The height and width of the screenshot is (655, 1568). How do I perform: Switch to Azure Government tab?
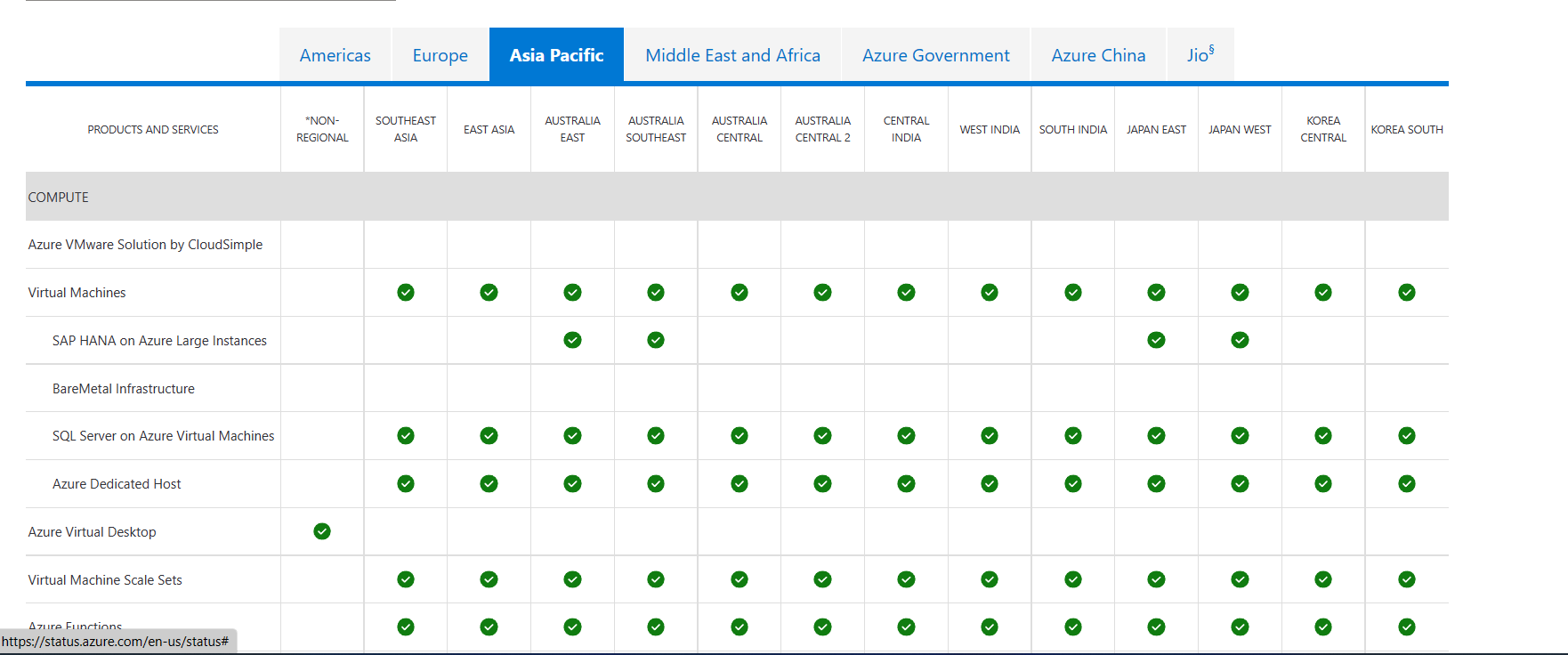(935, 55)
